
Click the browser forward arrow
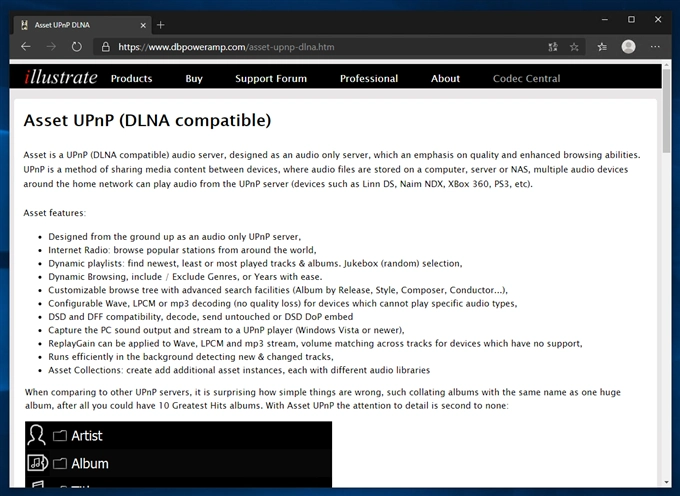coord(51,47)
